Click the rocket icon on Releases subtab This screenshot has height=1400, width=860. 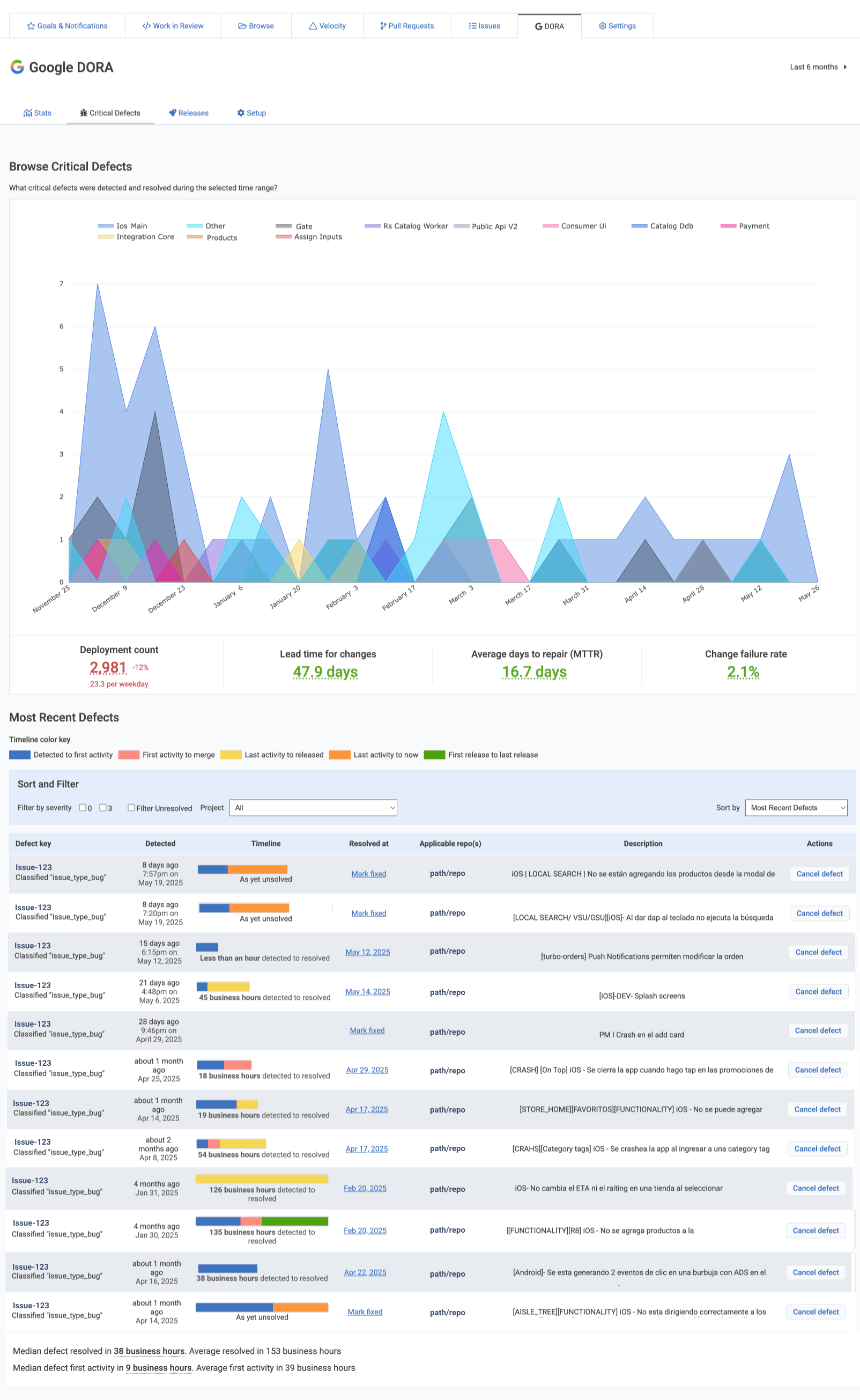point(172,113)
